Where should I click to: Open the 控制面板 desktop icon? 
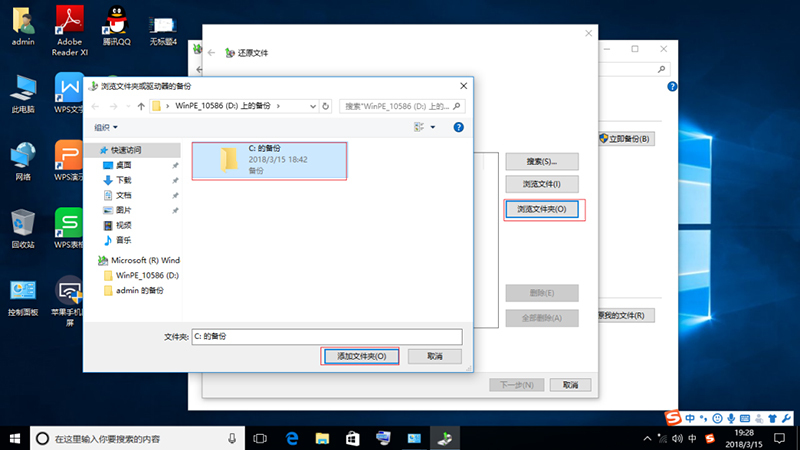(23, 298)
